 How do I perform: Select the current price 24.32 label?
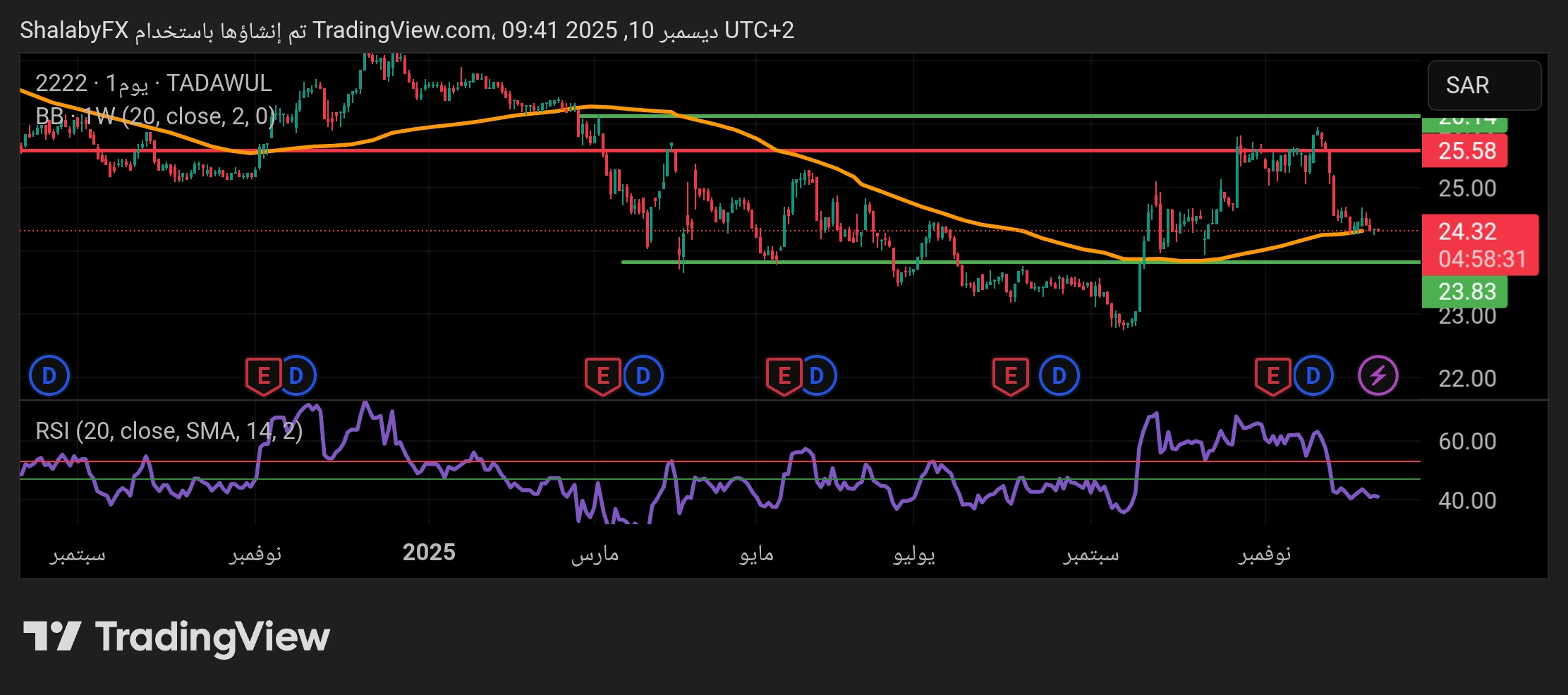(x=1478, y=232)
